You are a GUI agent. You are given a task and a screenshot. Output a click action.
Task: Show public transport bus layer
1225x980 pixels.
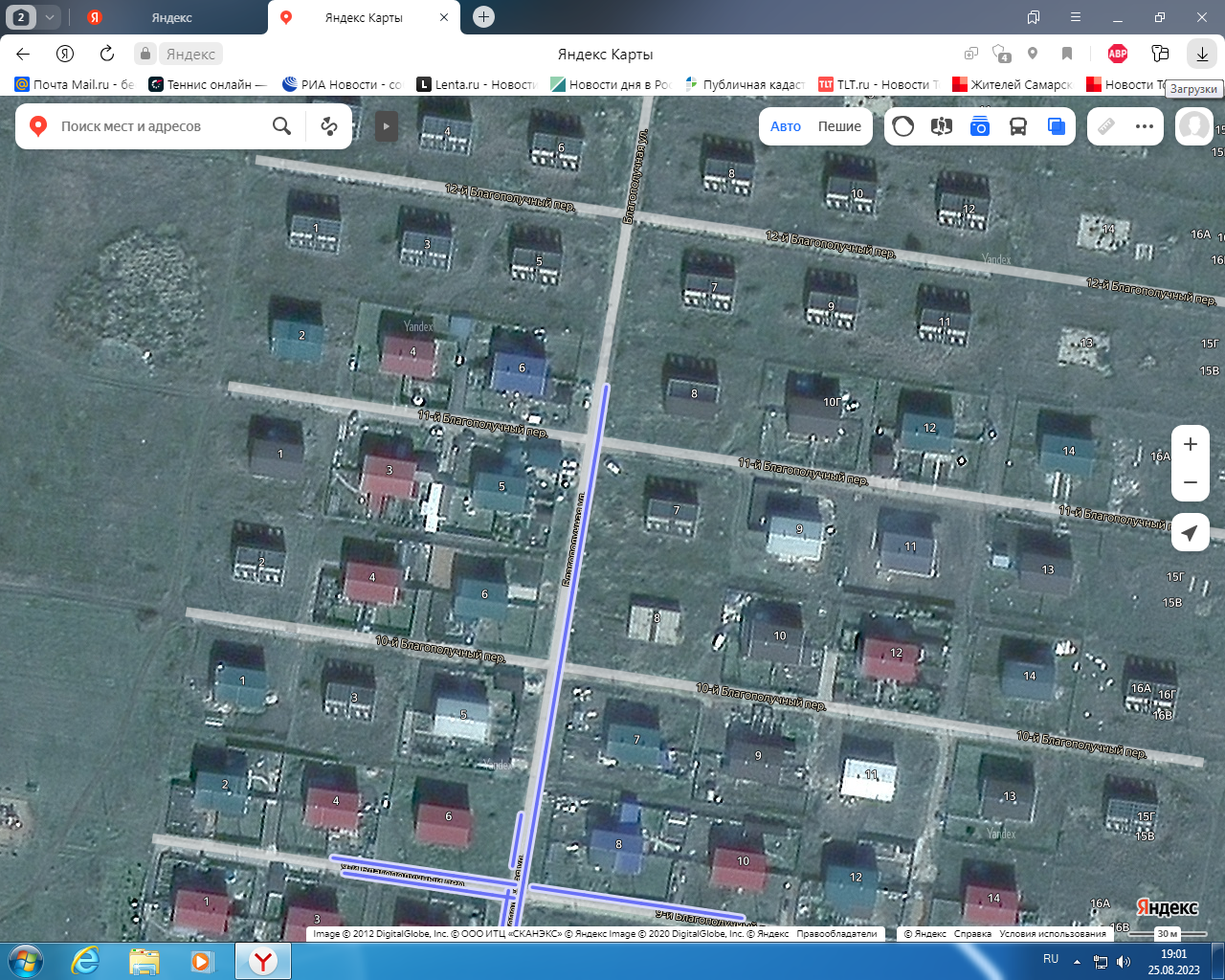coord(1018,126)
